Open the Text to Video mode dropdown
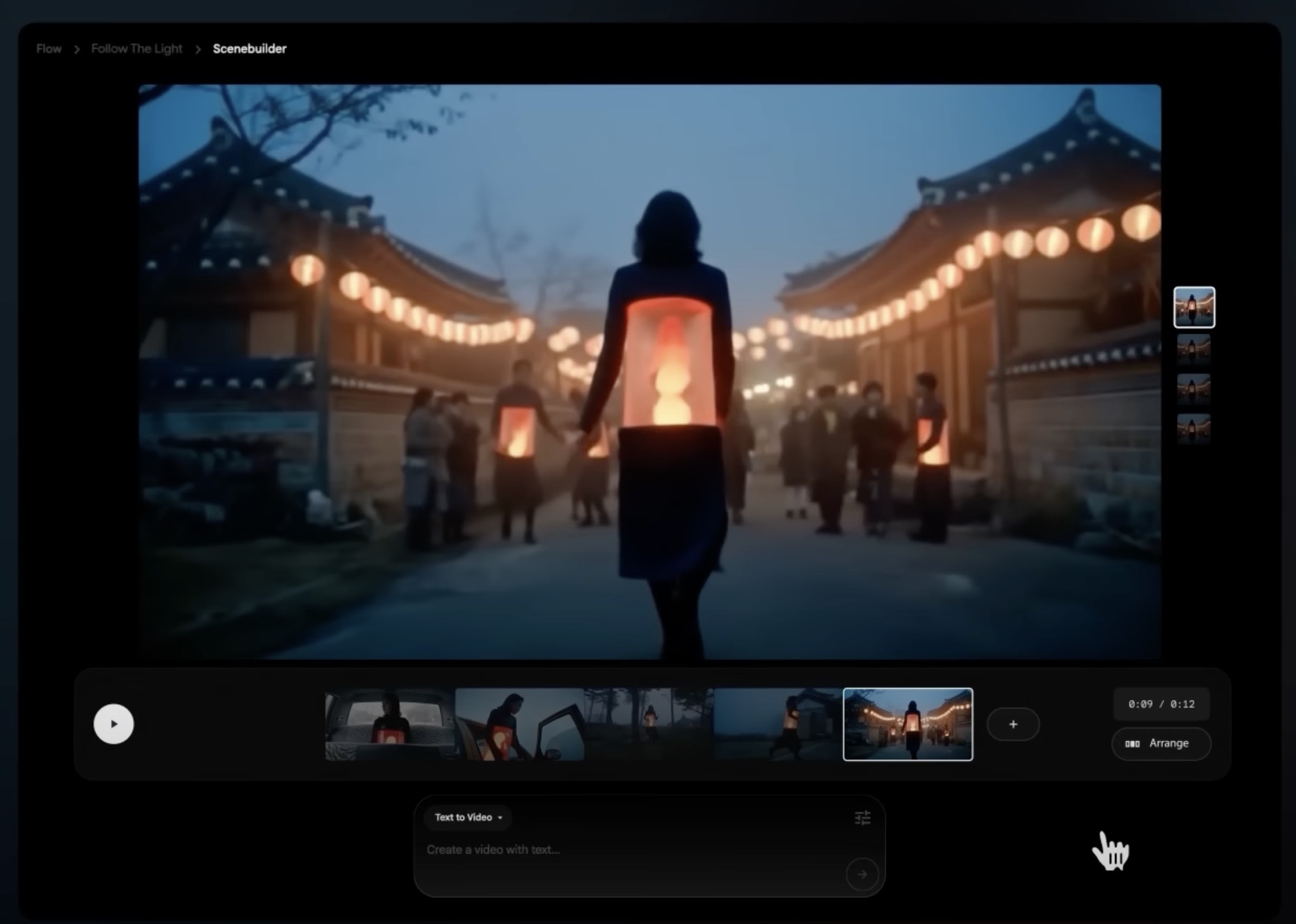The height and width of the screenshot is (924, 1296). (x=468, y=818)
